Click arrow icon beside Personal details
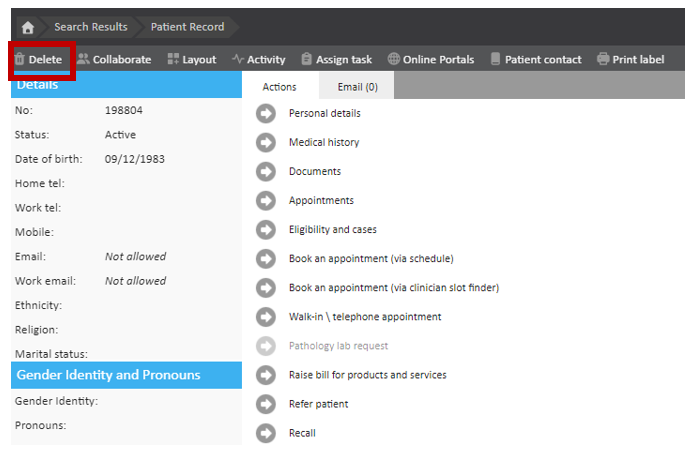Screen dimensions: 693x464 (x=266, y=114)
